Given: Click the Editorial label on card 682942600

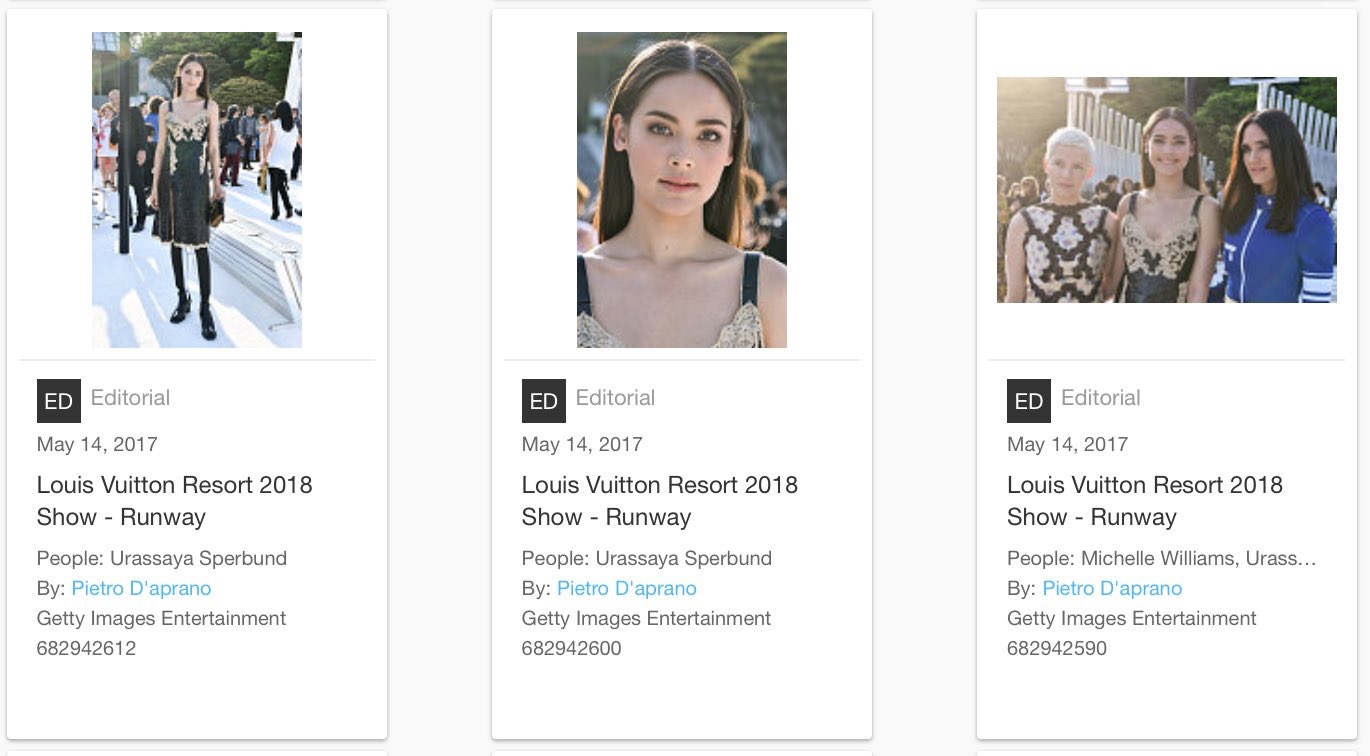Looking at the screenshot, I should 615,398.
